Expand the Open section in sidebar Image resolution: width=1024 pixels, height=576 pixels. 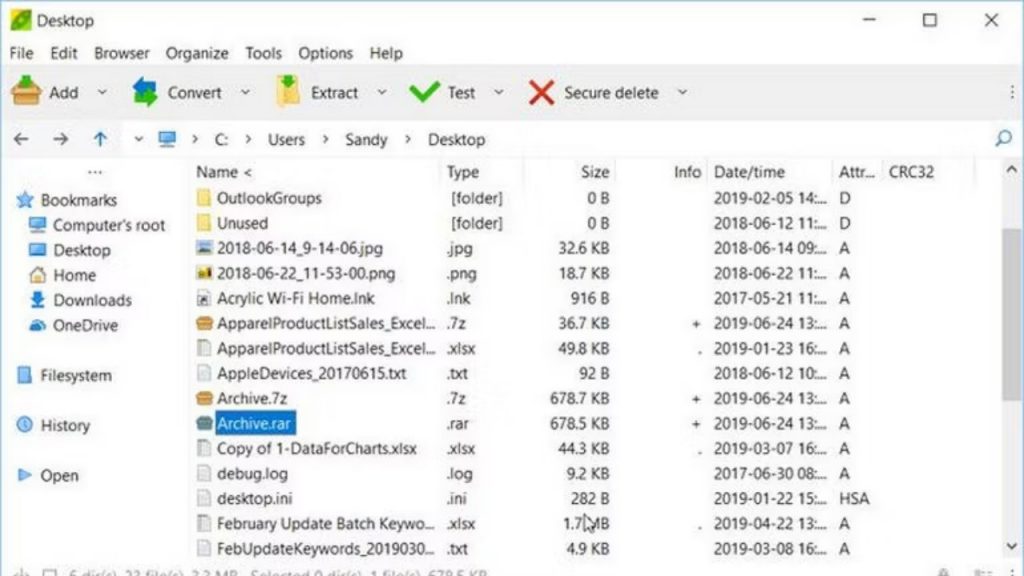[x=24, y=476]
